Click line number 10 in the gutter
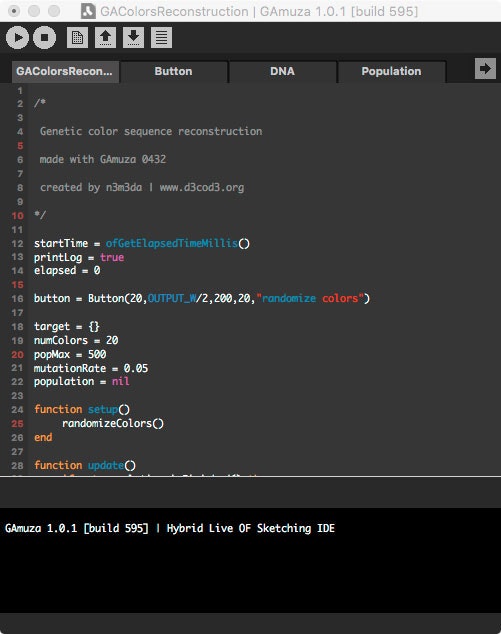This screenshot has height=634, width=501. tap(17, 216)
